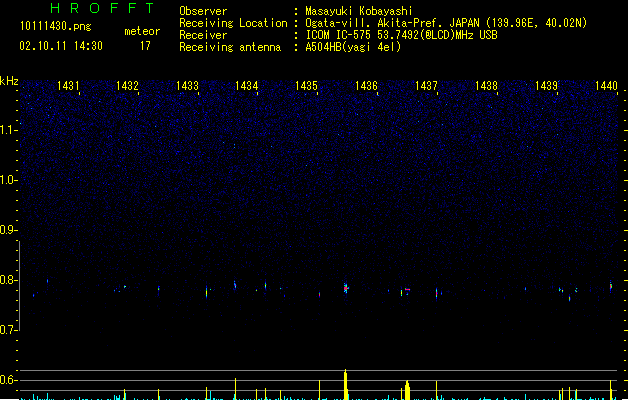Click time marker 1433
The image size is (629, 400).
click(187, 86)
